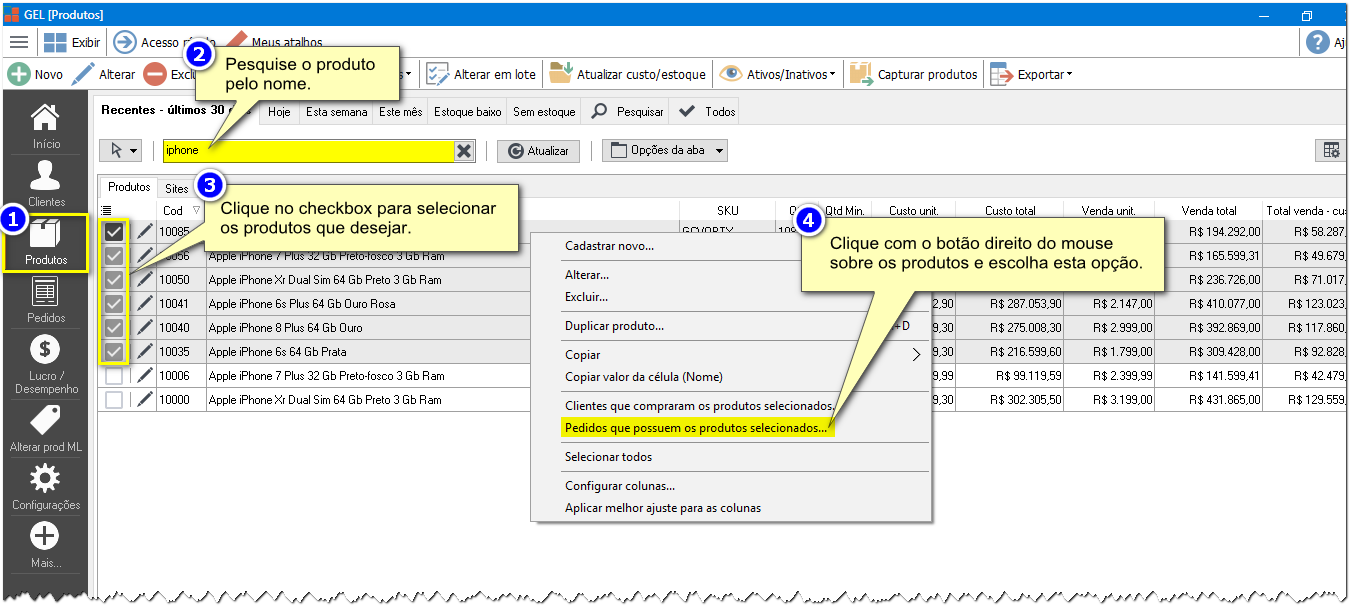Image resolution: width=1350 pixels, height=612 pixels.
Task: Toggle checkbox for product 10040
Action: click(114, 327)
